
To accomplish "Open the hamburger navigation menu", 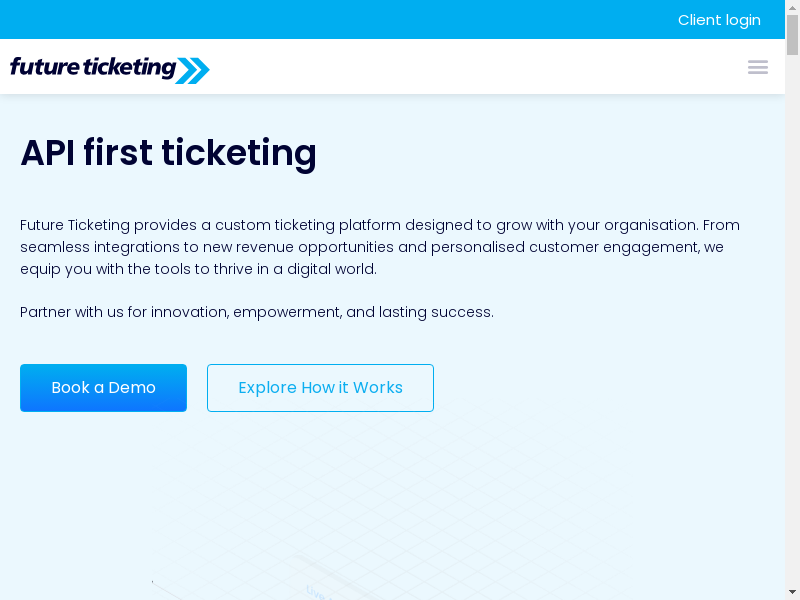I will pos(757,67).
